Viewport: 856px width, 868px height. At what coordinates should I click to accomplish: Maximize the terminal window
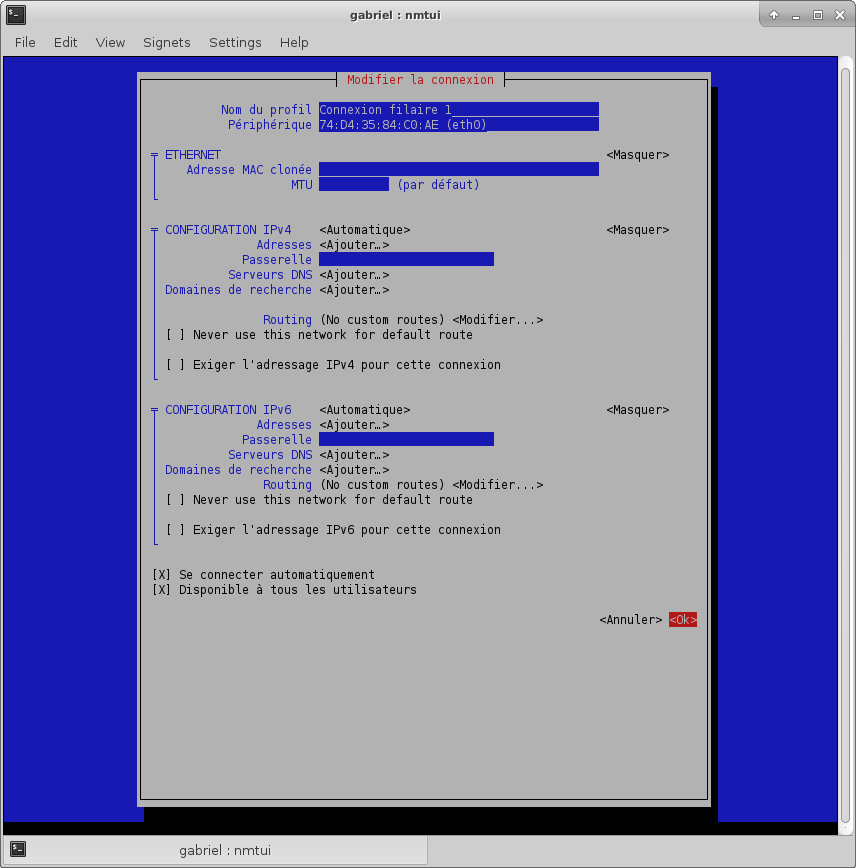(818, 15)
